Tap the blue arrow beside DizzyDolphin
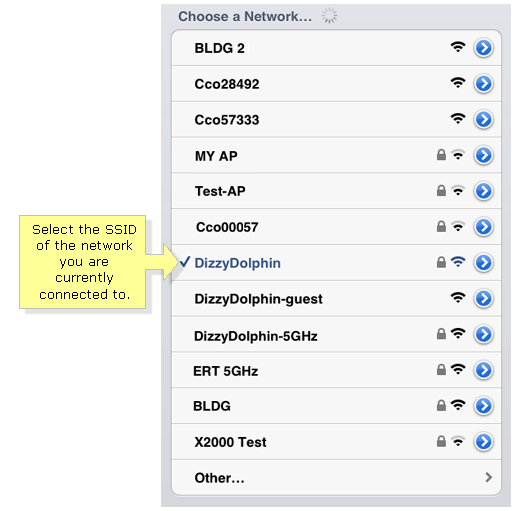The height and width of the screenshot is (511, 515). point(483,263)
